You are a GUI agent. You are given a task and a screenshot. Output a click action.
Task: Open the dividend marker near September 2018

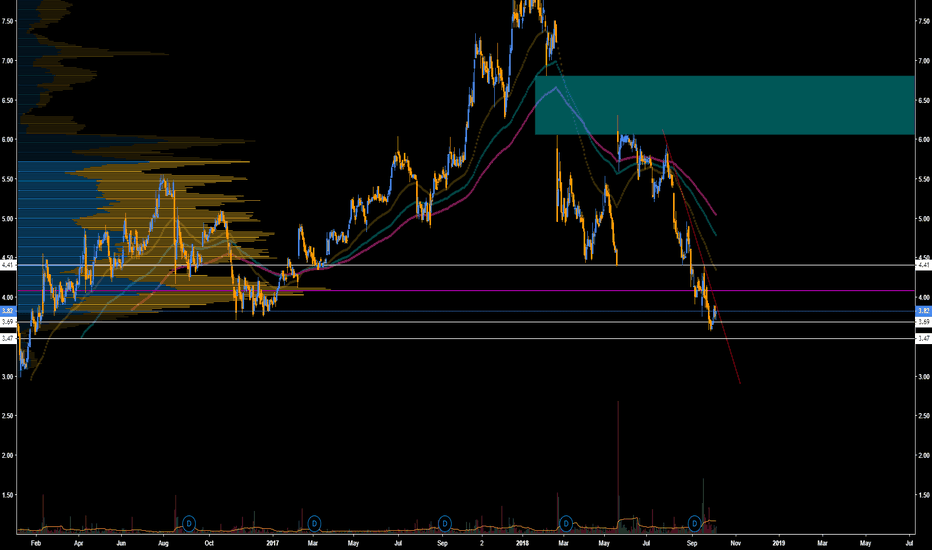[x=694, y=523]
